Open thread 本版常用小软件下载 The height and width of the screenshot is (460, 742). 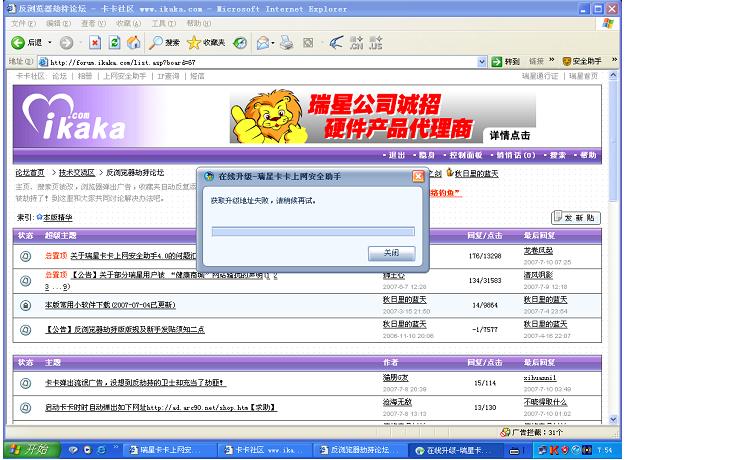click(x=110, y=305)
